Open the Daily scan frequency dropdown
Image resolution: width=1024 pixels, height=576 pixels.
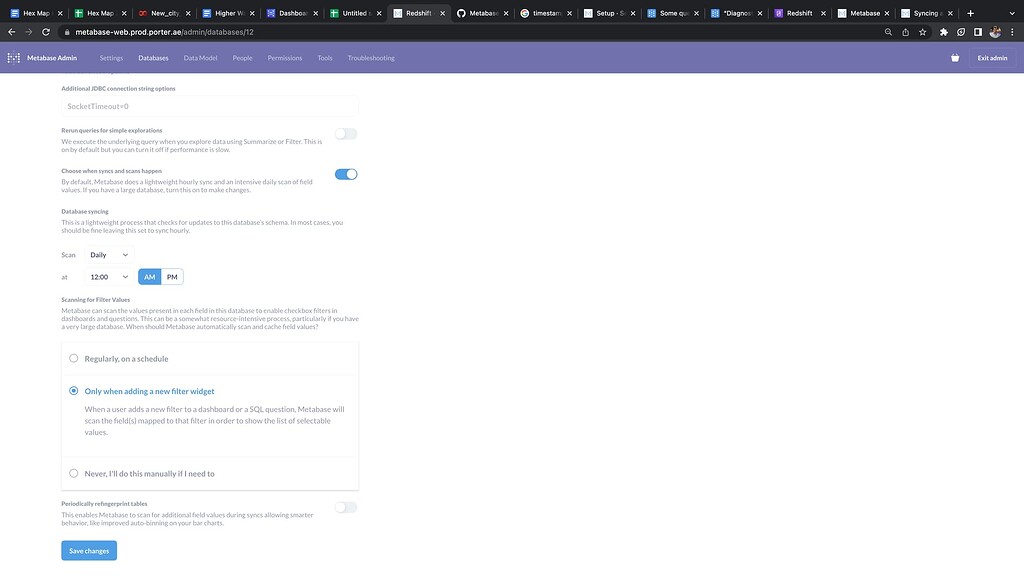point(108,254)
